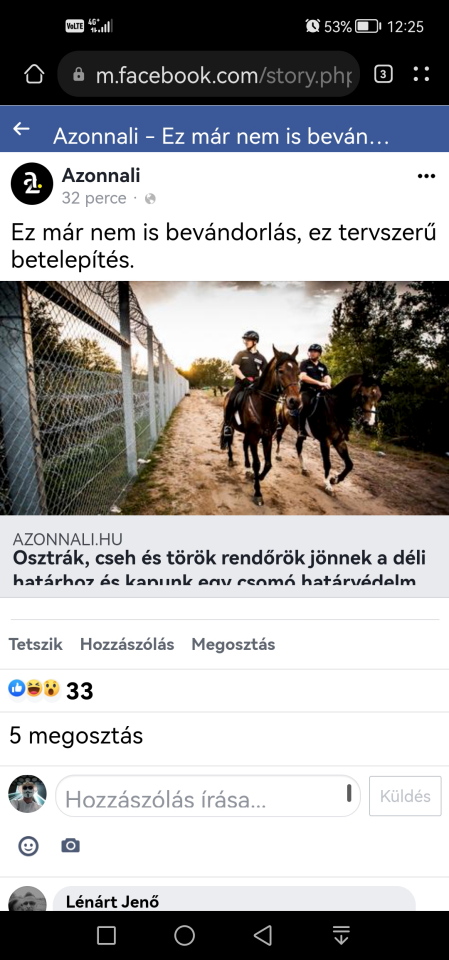
Task: Open the 5 megosztás shares list
Action: tap(76, 736)
